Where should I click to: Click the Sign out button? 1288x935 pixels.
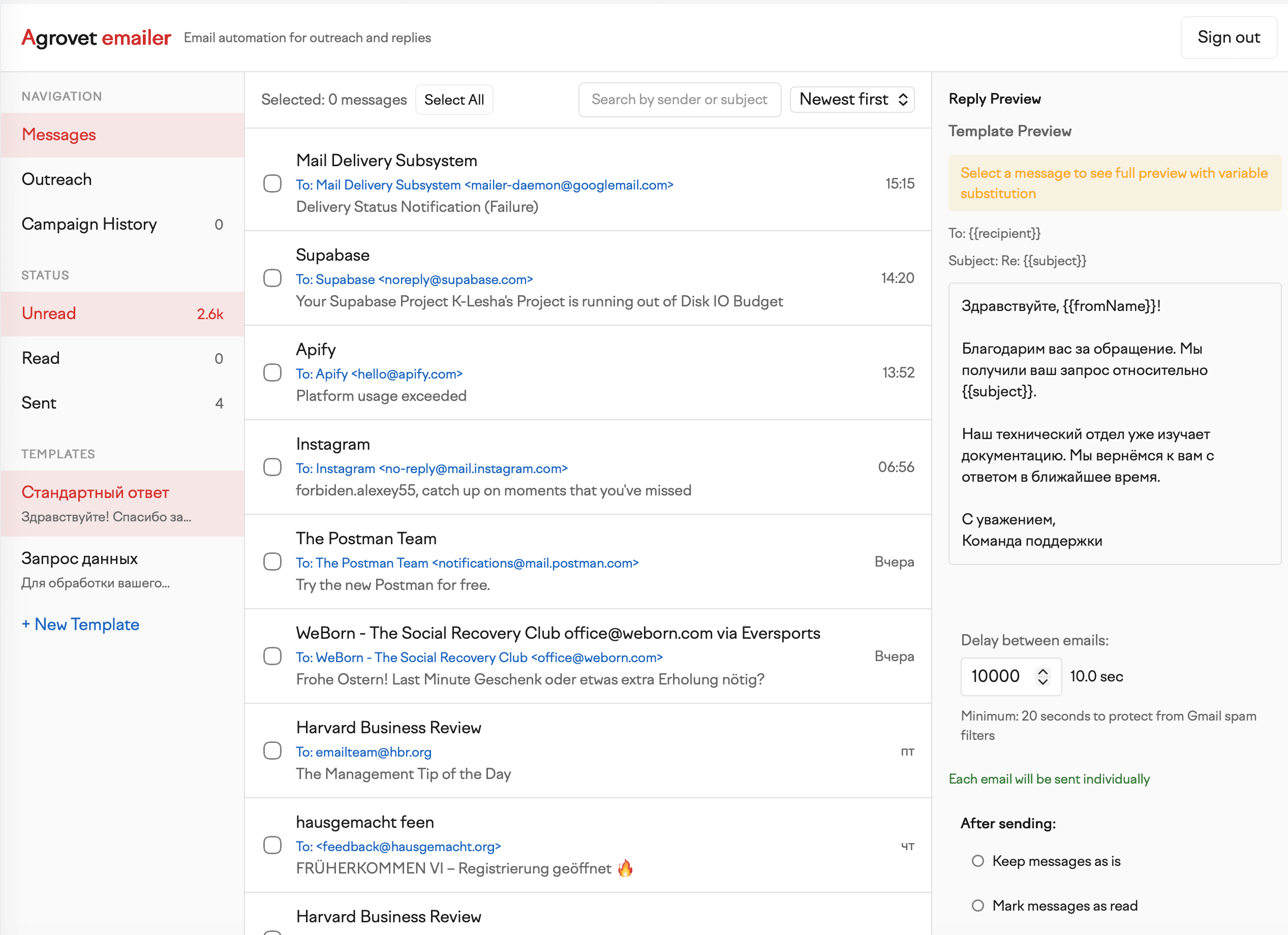[1228, 38]
